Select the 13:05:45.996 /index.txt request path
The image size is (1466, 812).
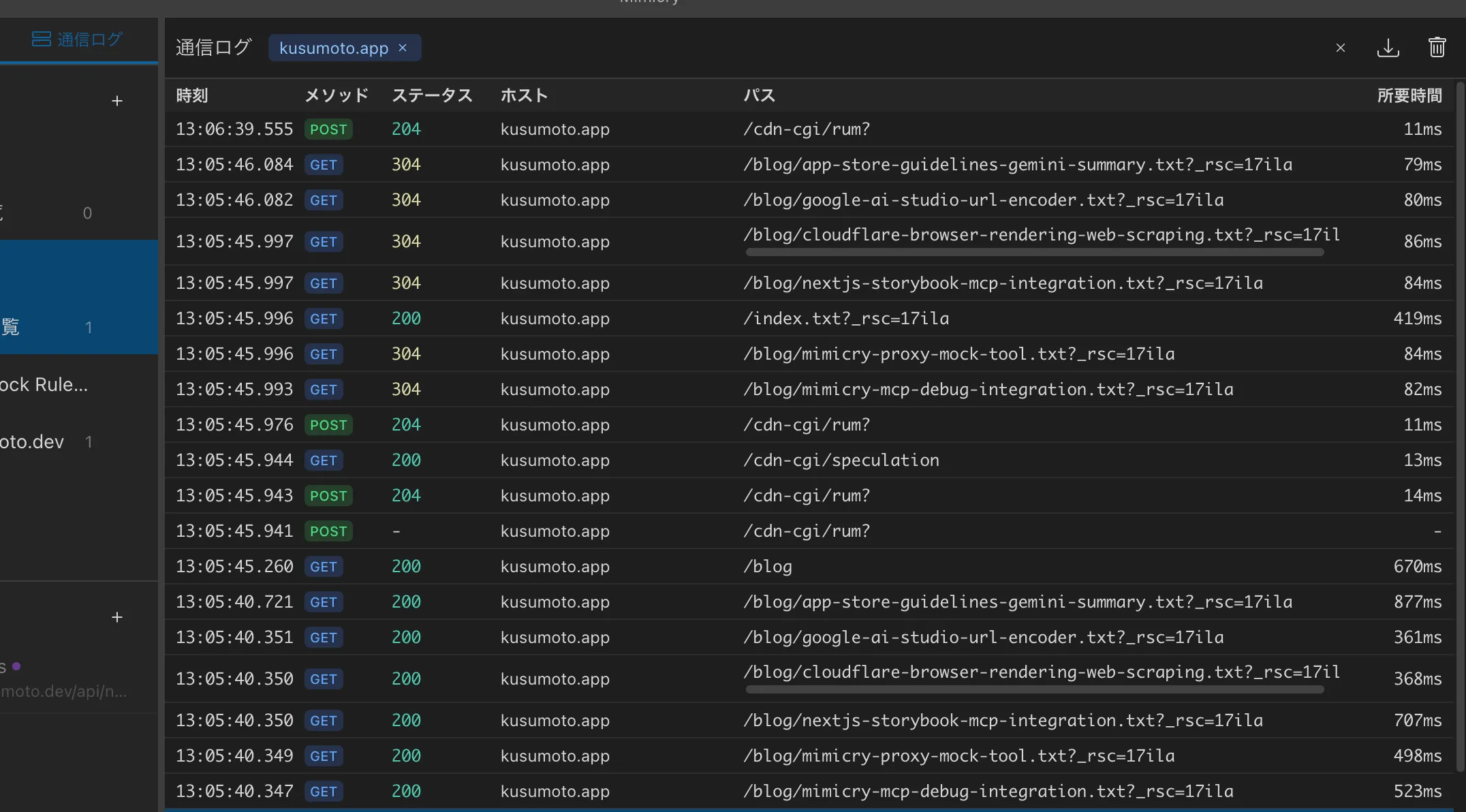845,319
